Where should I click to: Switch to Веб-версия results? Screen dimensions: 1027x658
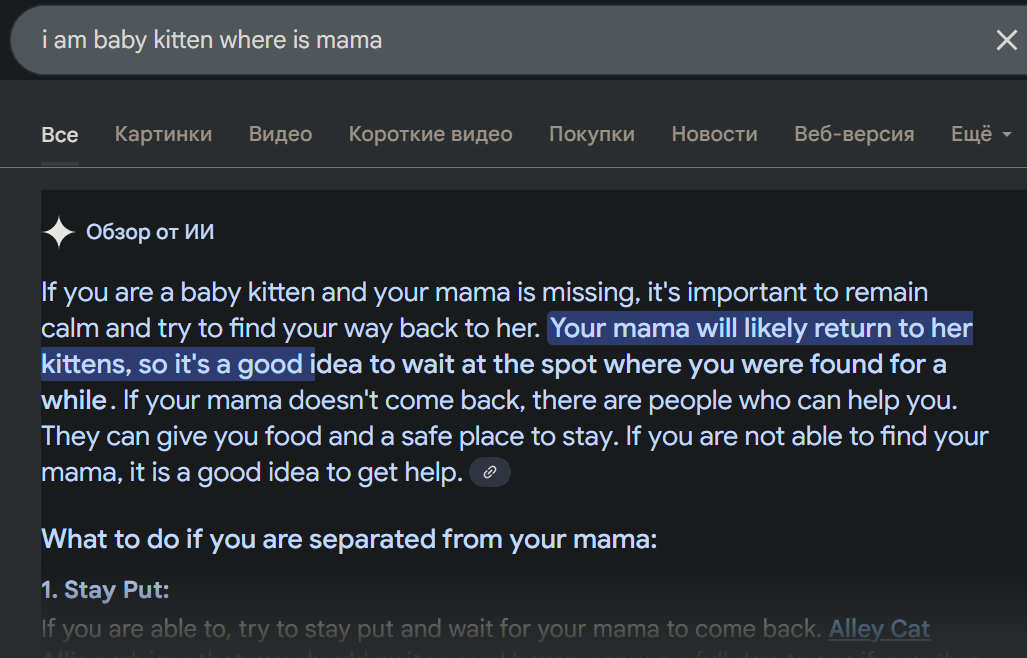click(x=854, y=134)
